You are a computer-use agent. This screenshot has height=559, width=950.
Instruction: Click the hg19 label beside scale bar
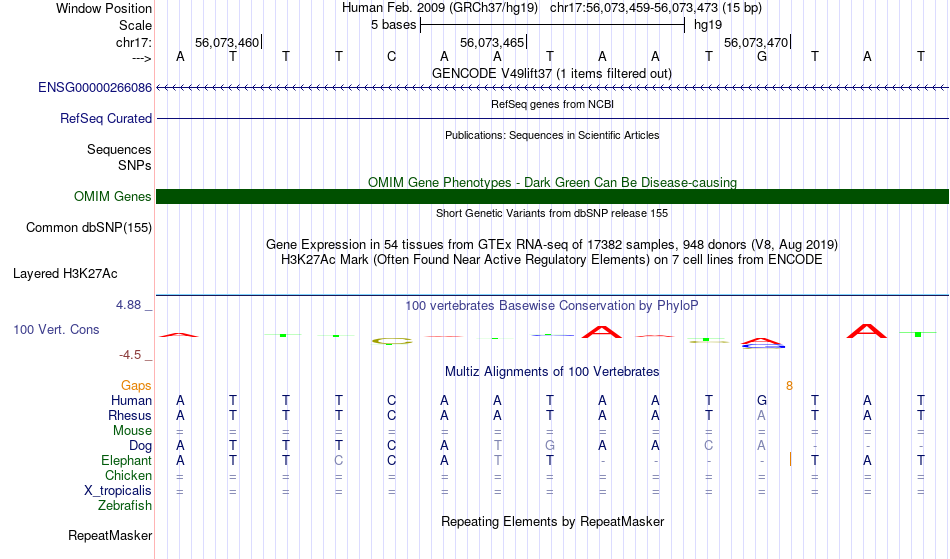point(708,25)
